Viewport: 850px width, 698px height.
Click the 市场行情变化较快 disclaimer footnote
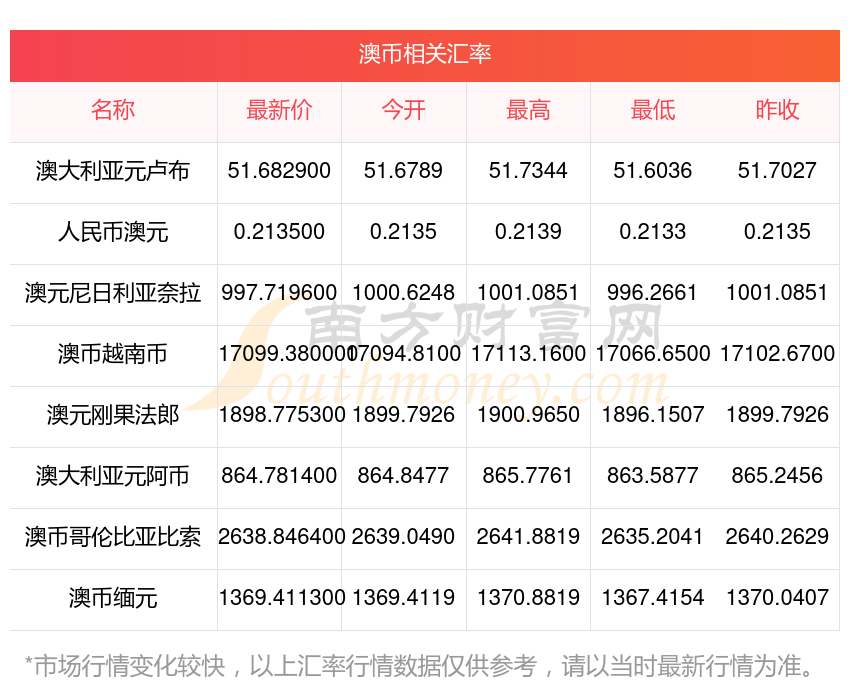419,667
